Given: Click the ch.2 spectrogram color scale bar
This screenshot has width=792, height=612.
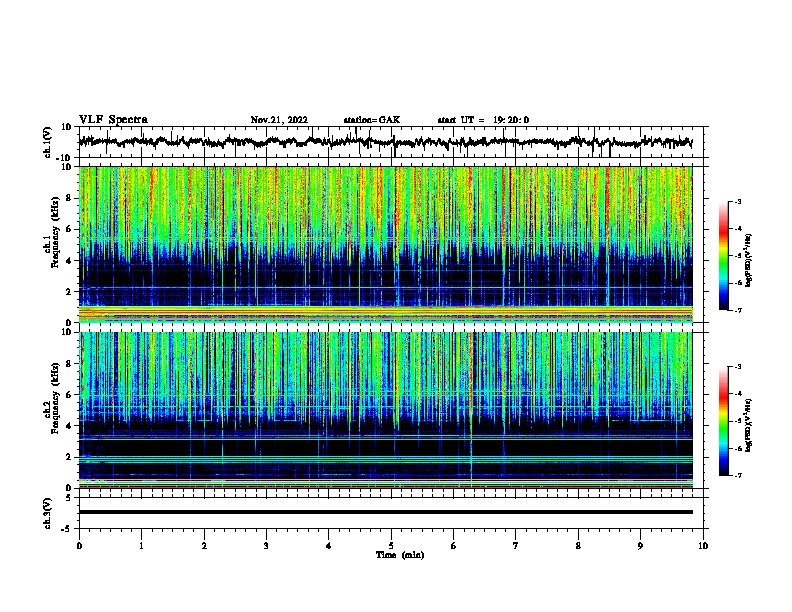Looking at the screenshot, I should coord(723,421).
